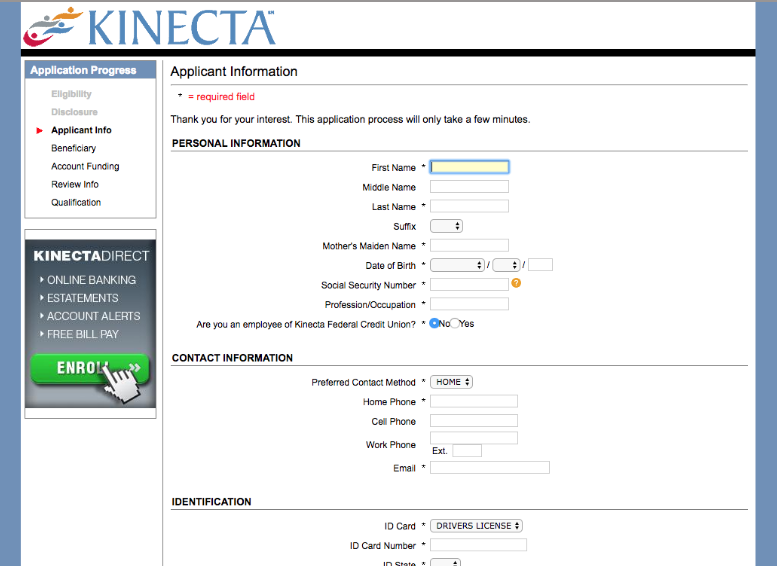Click the Work Phone field
Screen dimensions: 777x566
click(474, 438)
